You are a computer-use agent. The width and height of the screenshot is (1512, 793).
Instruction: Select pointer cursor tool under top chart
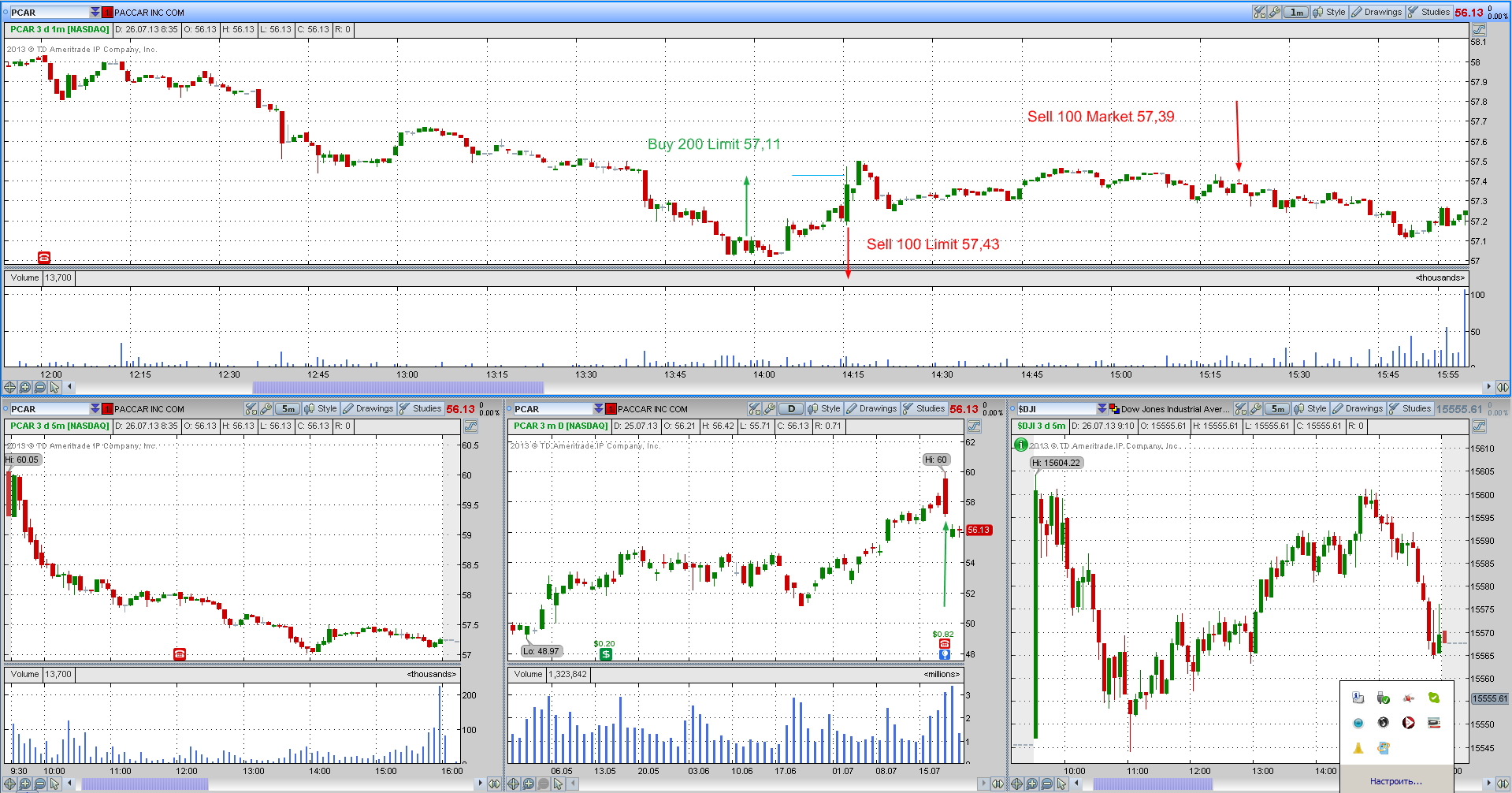click(54, 387)
